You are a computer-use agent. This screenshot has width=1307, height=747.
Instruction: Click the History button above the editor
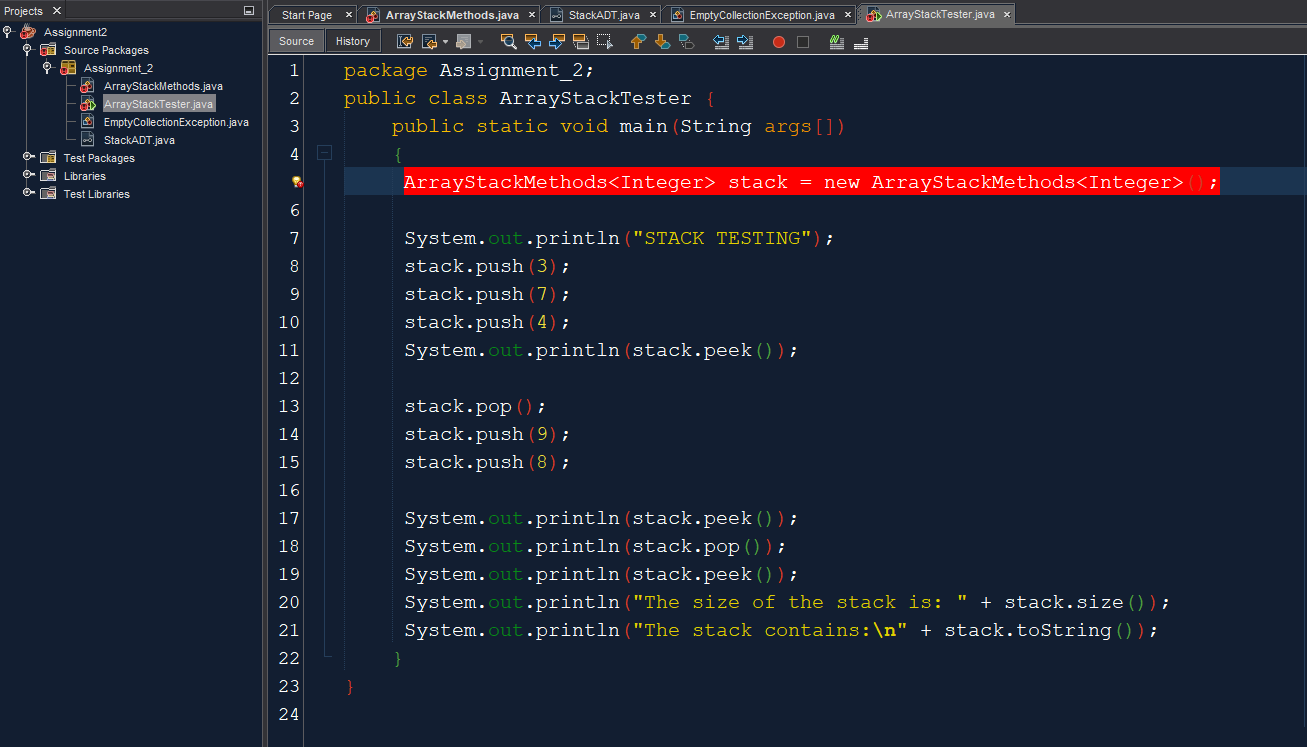point(352,41)
